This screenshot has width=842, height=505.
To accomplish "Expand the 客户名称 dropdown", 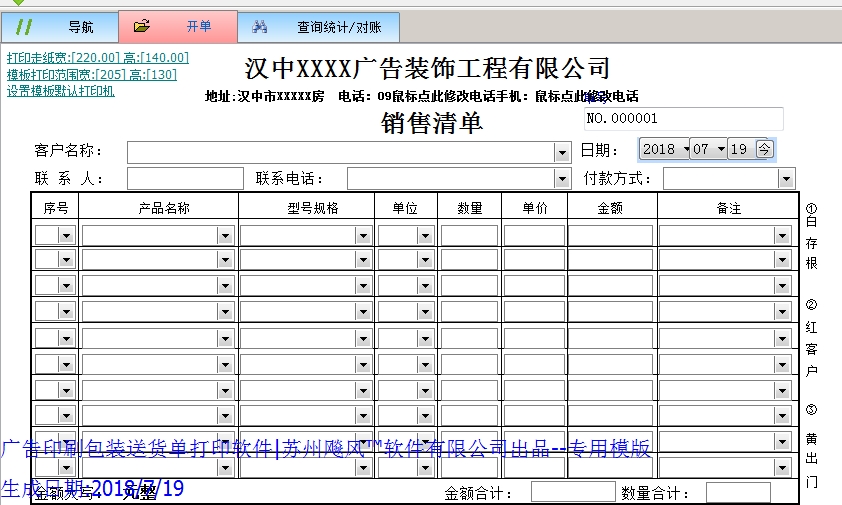I will [x=562, y=152].
